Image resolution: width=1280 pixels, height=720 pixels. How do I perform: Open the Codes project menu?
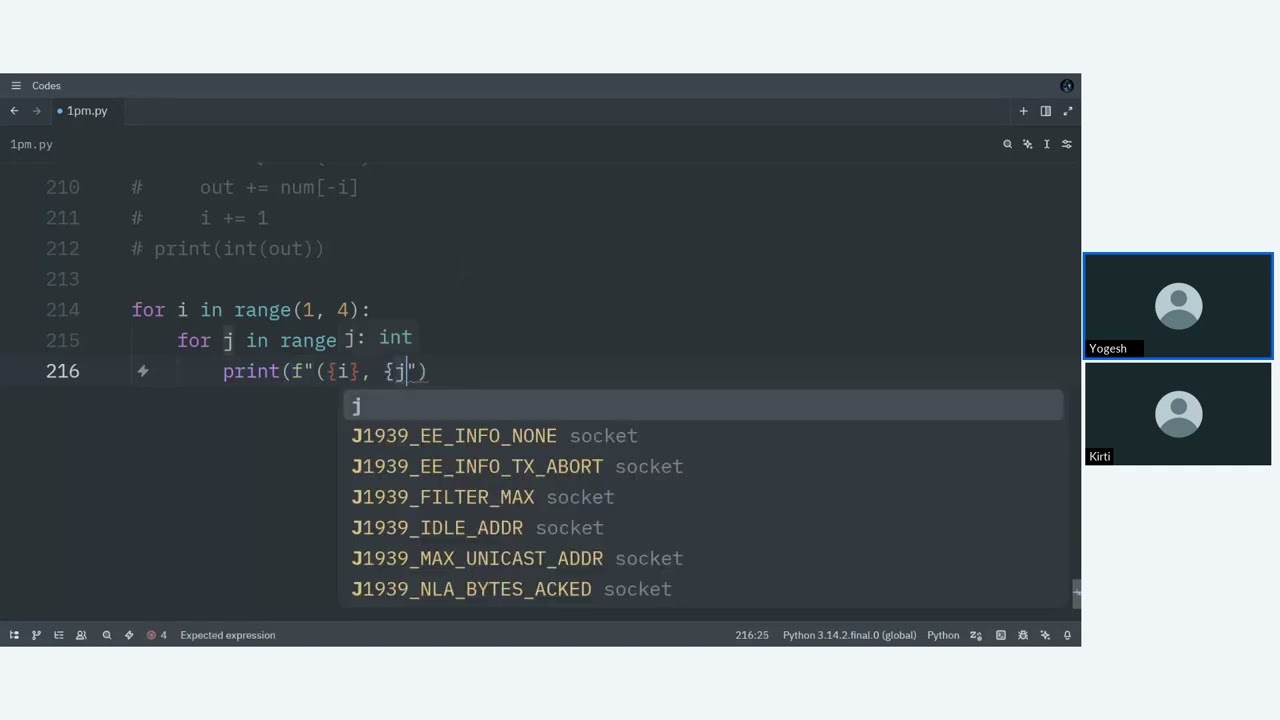pos(46,86)
